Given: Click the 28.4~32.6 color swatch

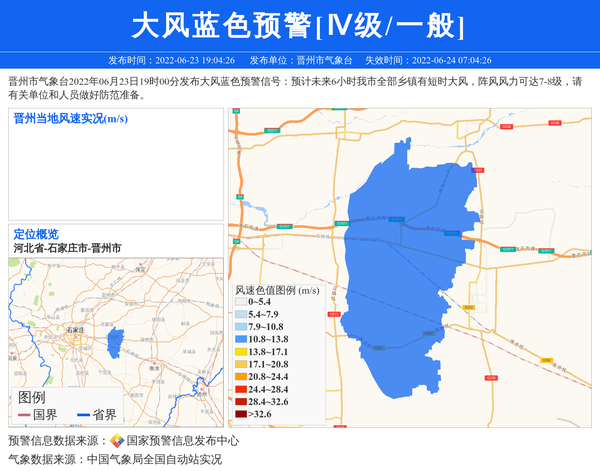Looking at the screenshot, I should [x=241, y=402].
